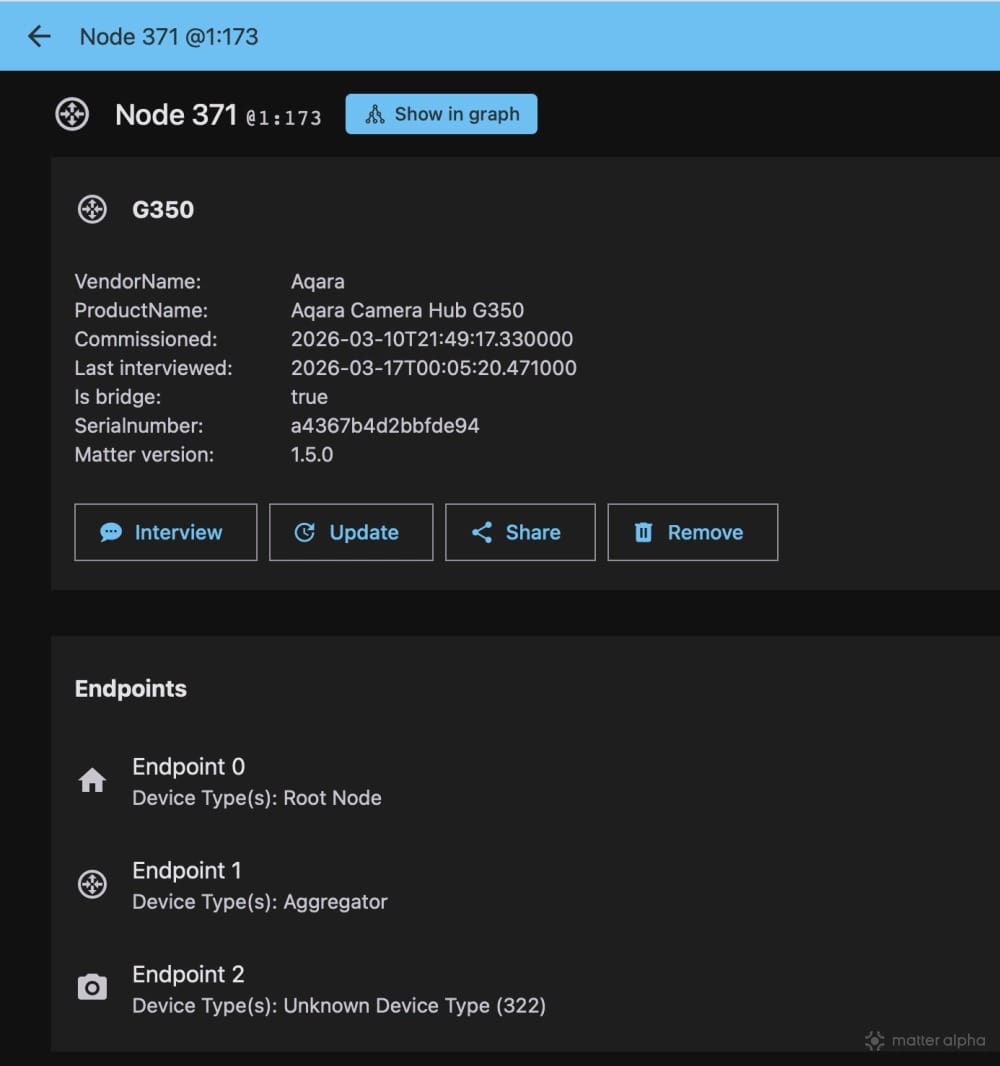Click the Matter version value 1.5.0
Screen dimensions: 1000x1066
tap(312, 455)
